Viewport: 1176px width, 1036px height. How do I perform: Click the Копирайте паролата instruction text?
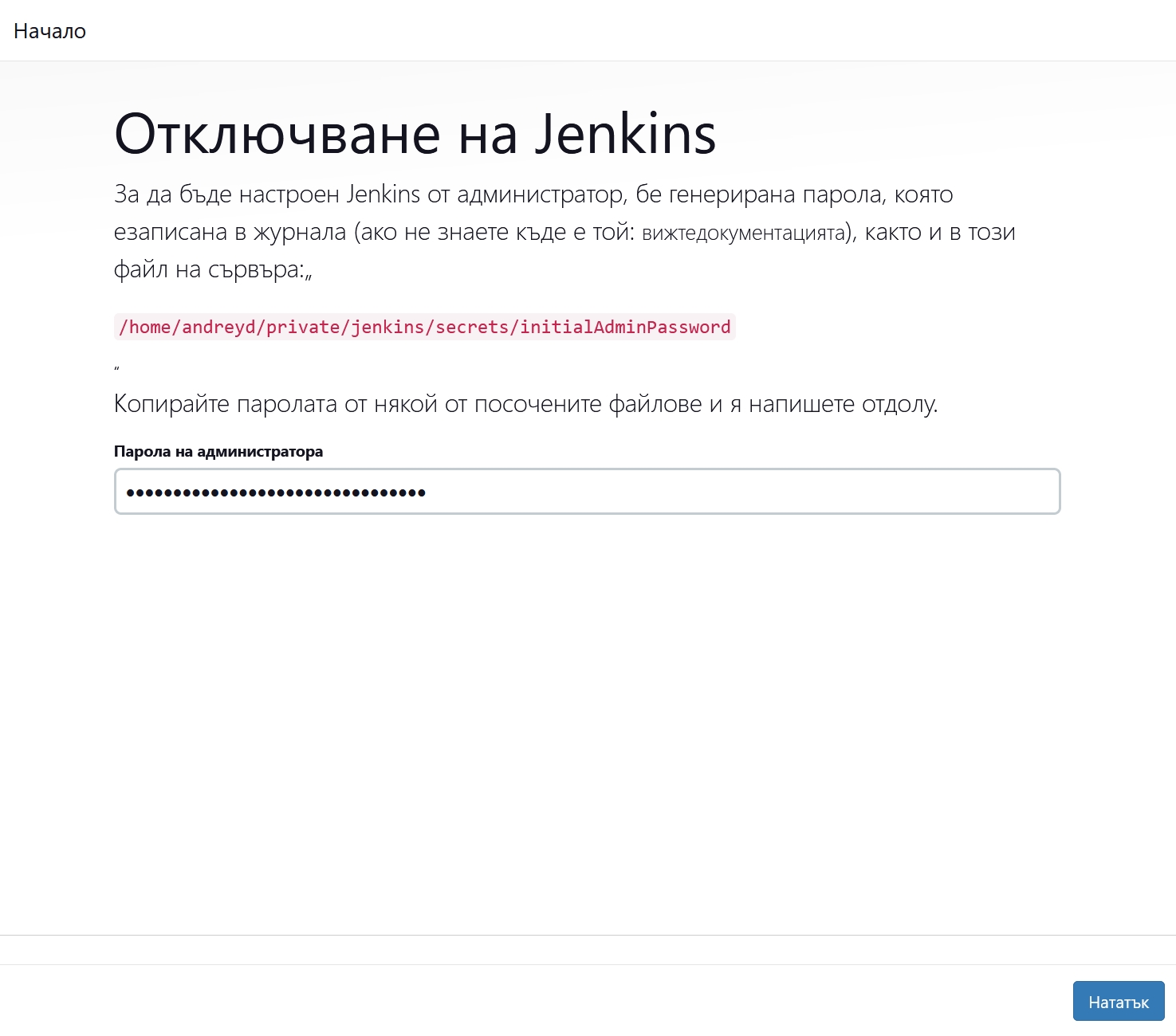(x=525, y=404)
